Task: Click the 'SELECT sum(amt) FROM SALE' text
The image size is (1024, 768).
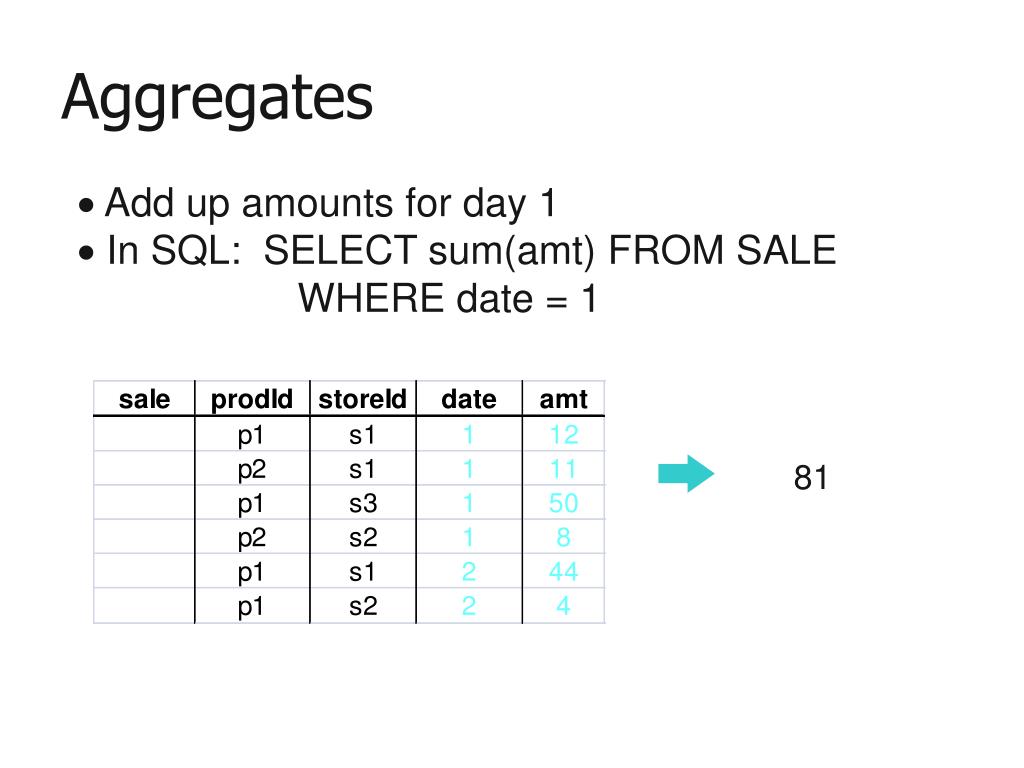Action: pos(550,250)
